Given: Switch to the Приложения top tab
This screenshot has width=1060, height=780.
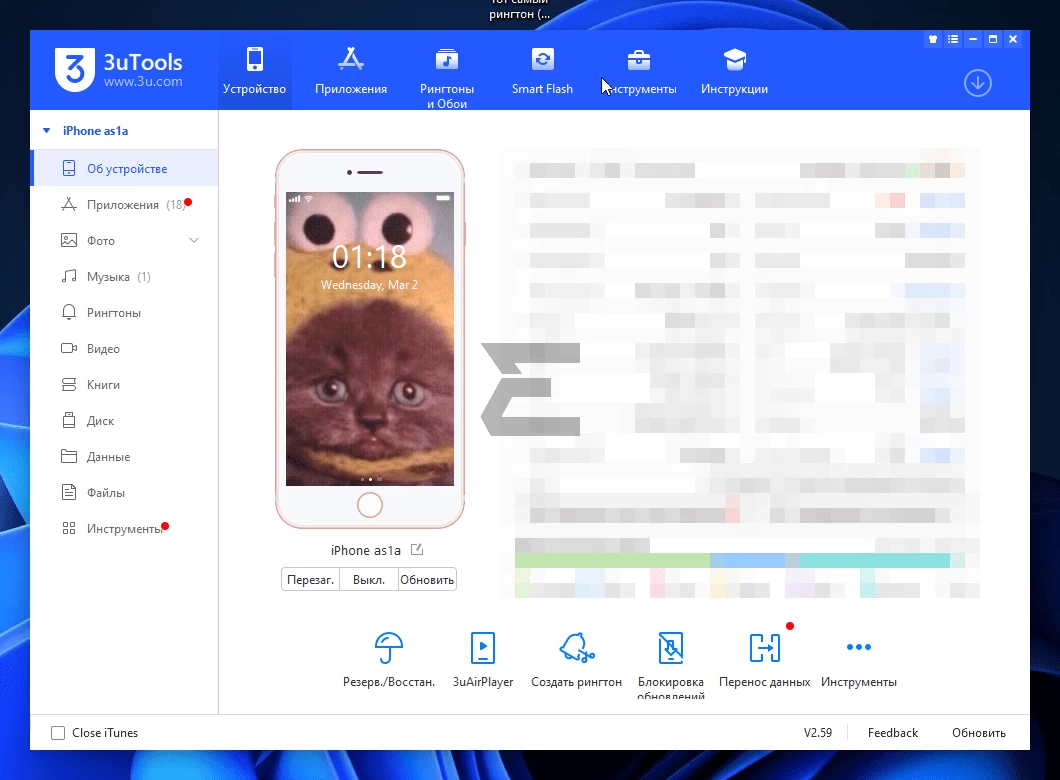Looking at the screenshot, I should click(351, 70).
